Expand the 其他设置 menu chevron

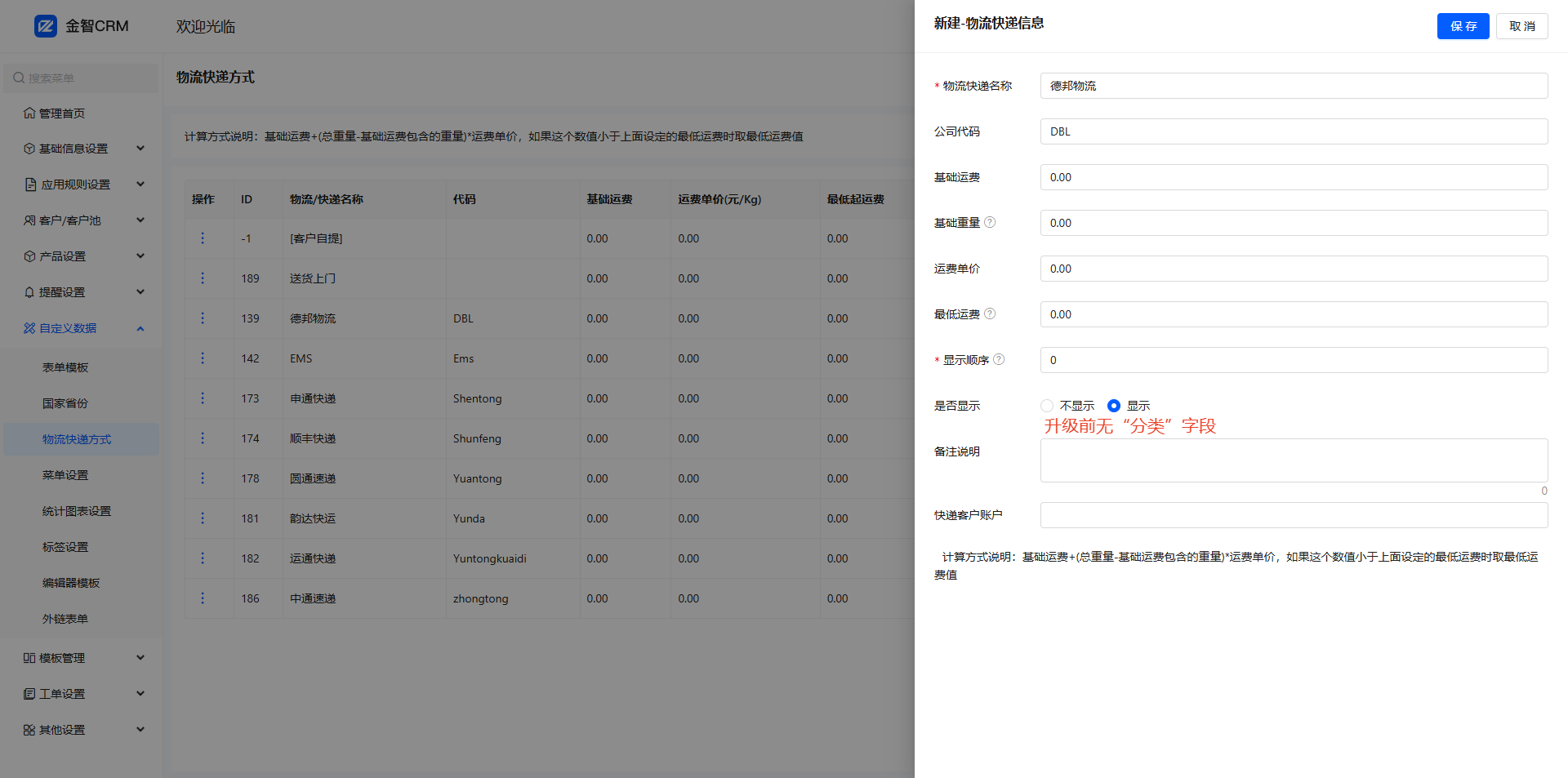[140, 730]
